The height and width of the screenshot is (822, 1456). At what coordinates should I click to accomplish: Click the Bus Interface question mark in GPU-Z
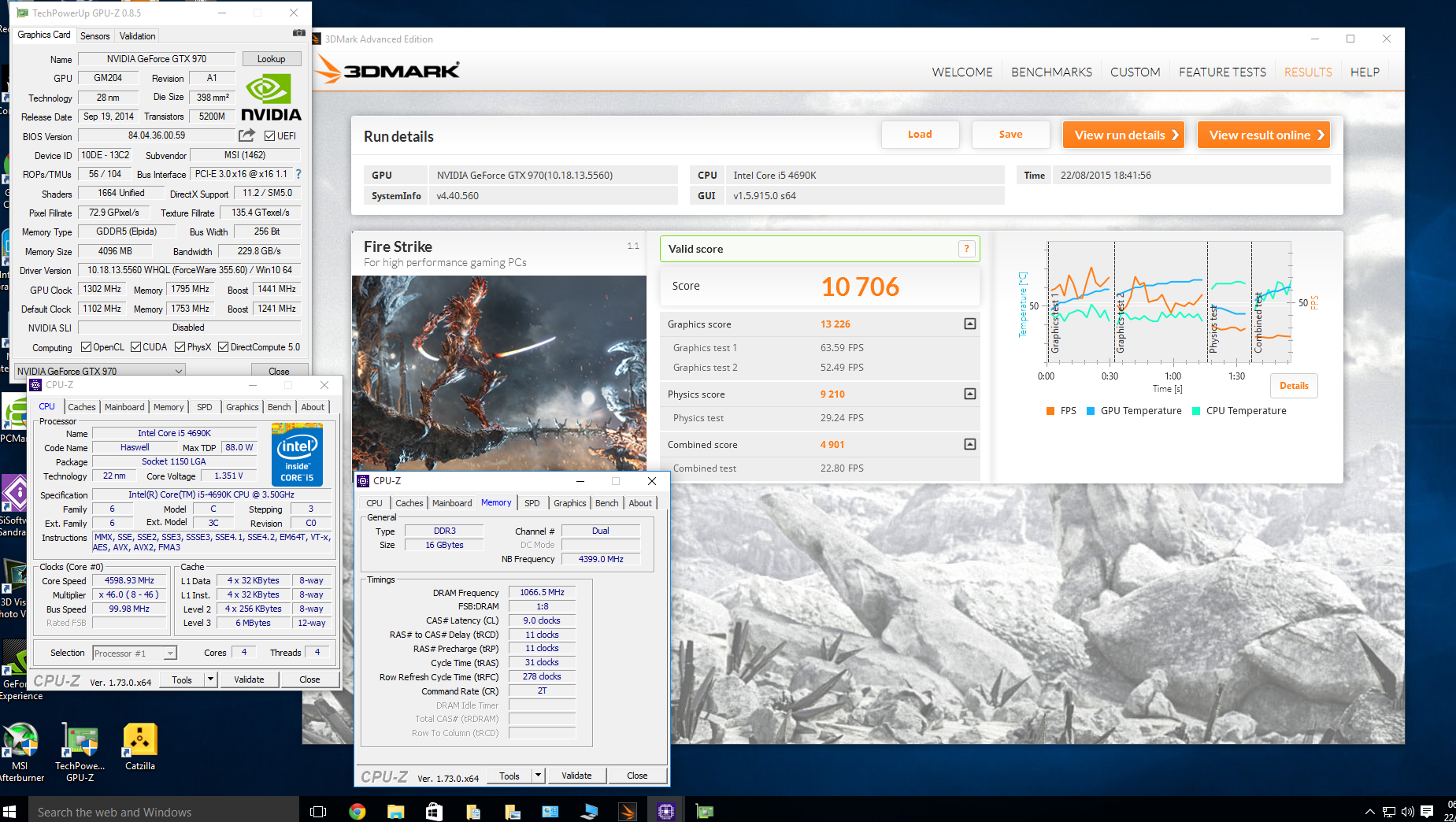(298, 174)
